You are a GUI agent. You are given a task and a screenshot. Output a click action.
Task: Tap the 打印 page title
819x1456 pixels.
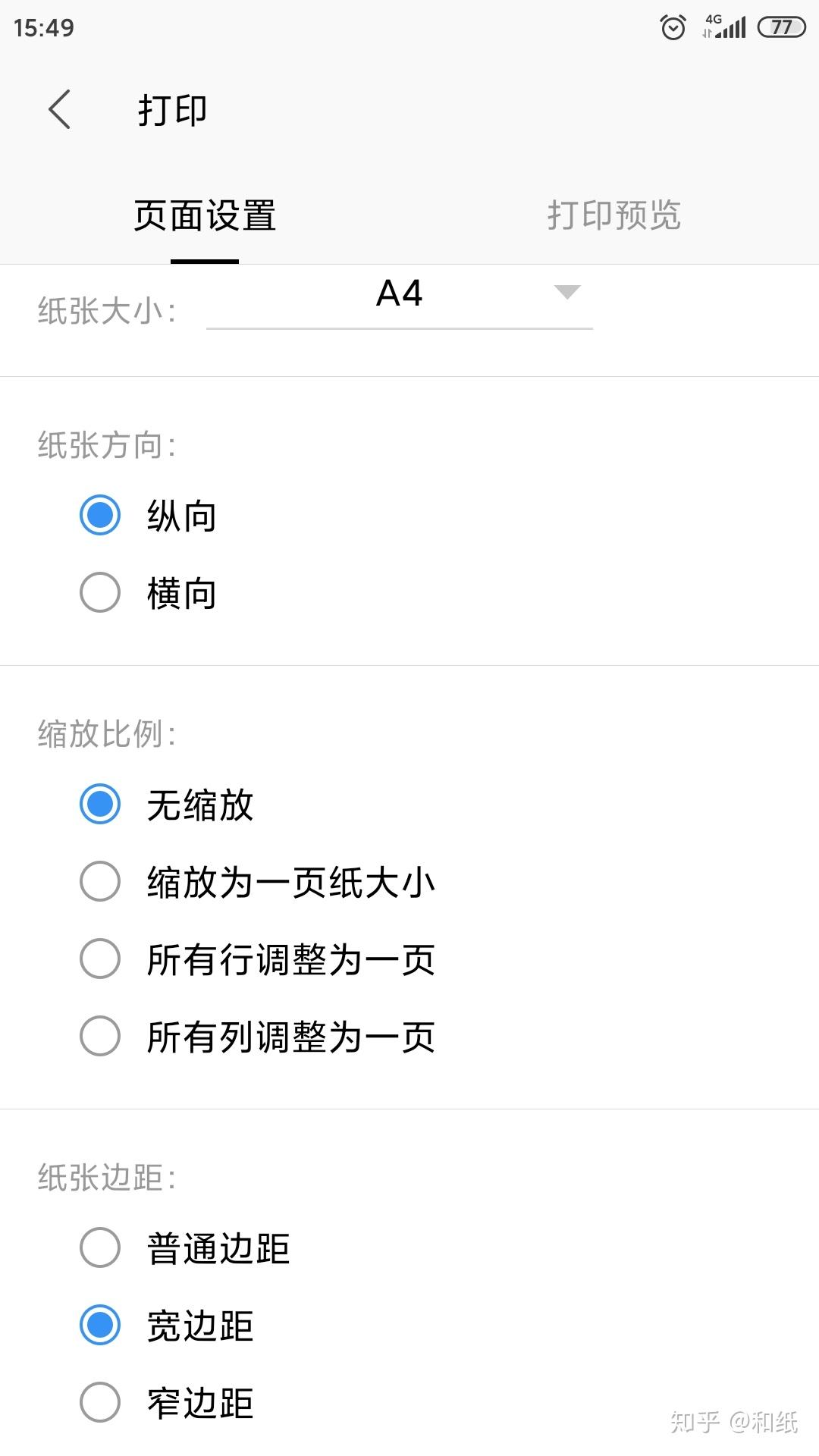(173, 110)
